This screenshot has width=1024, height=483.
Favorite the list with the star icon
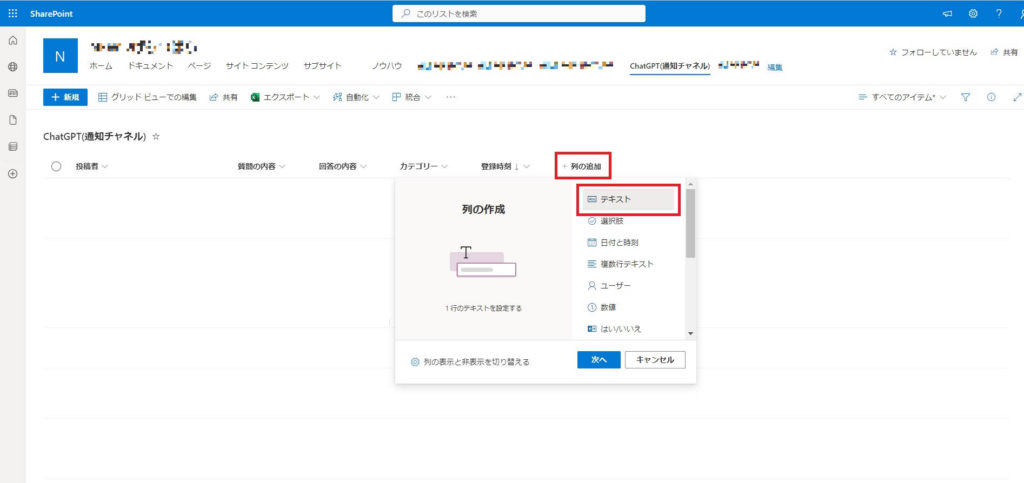coord(156,136)
